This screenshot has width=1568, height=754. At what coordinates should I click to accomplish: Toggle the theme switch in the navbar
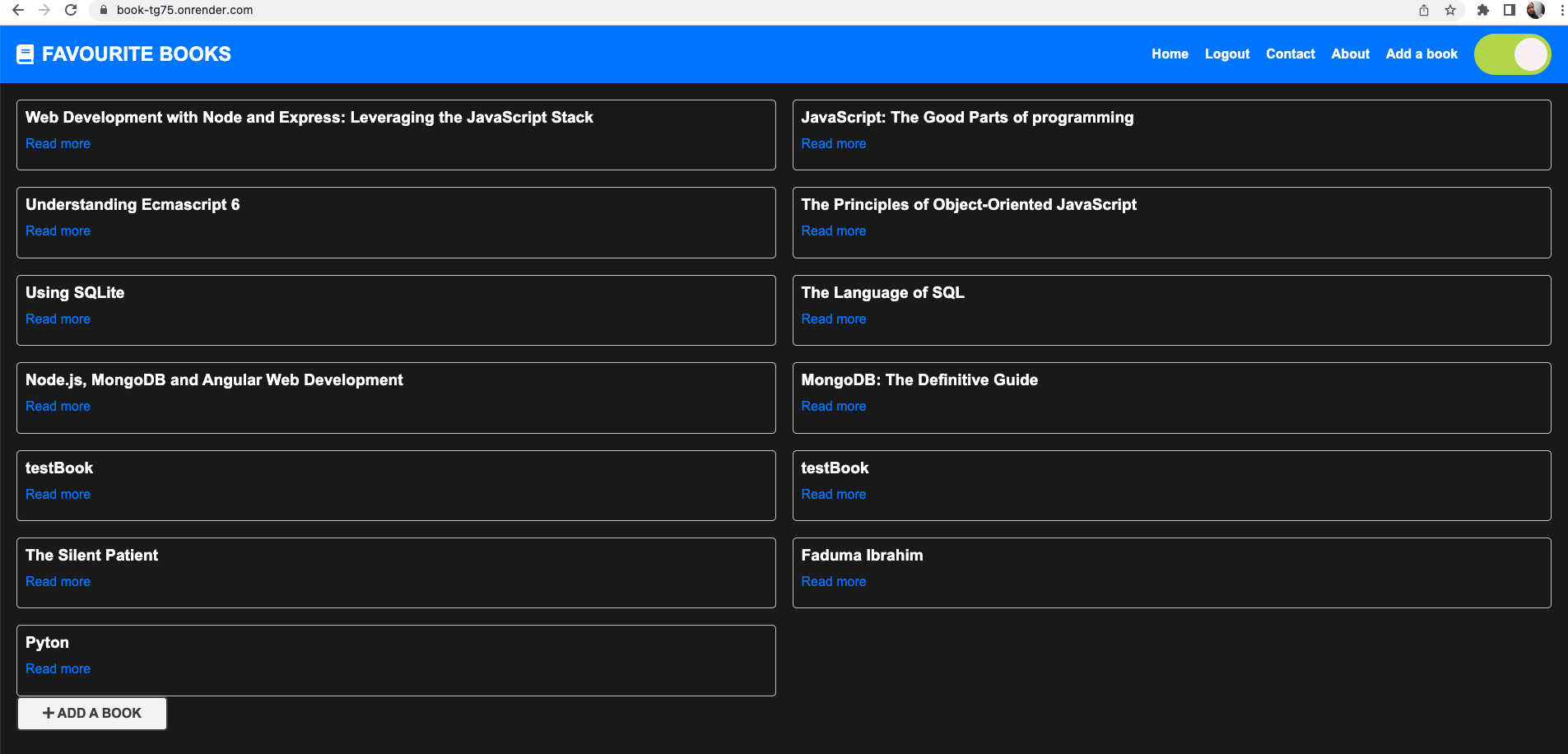1512,54
